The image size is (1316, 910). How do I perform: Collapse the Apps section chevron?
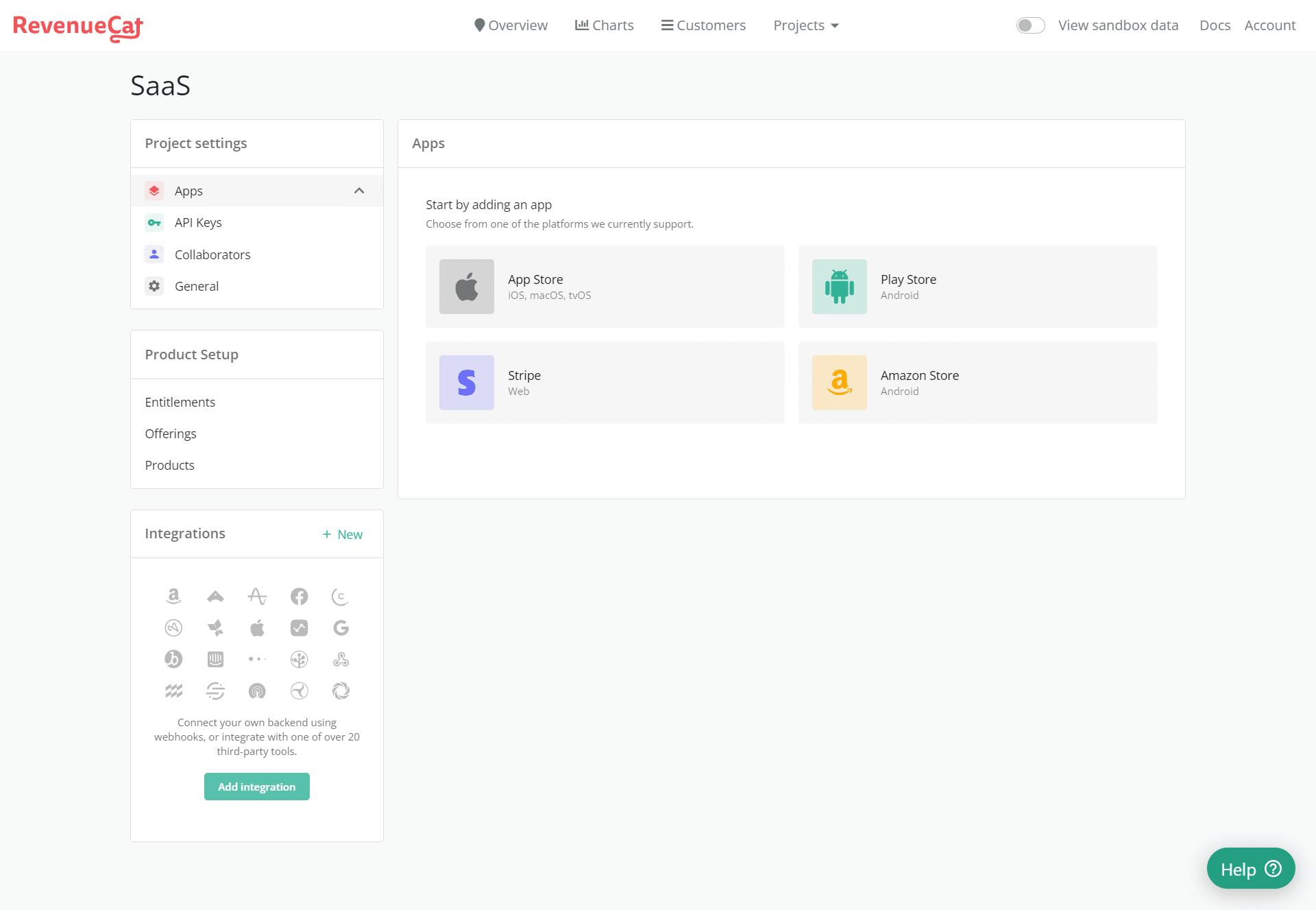point(359,191)
